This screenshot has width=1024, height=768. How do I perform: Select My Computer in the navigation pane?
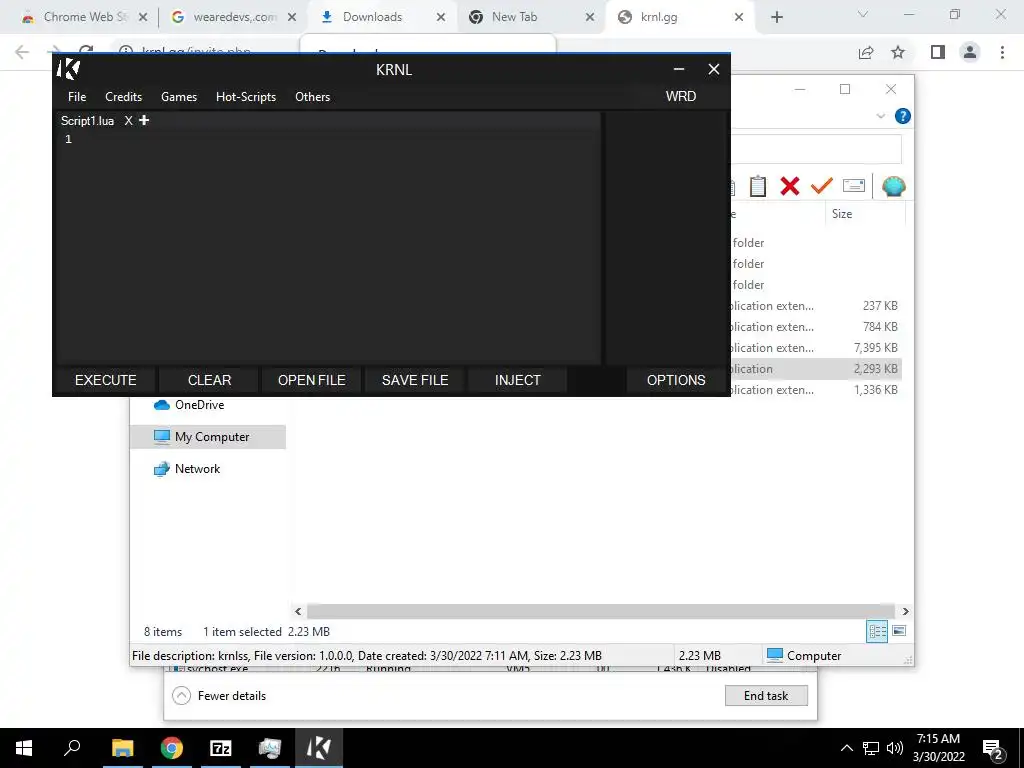click(x=208, y=437)
